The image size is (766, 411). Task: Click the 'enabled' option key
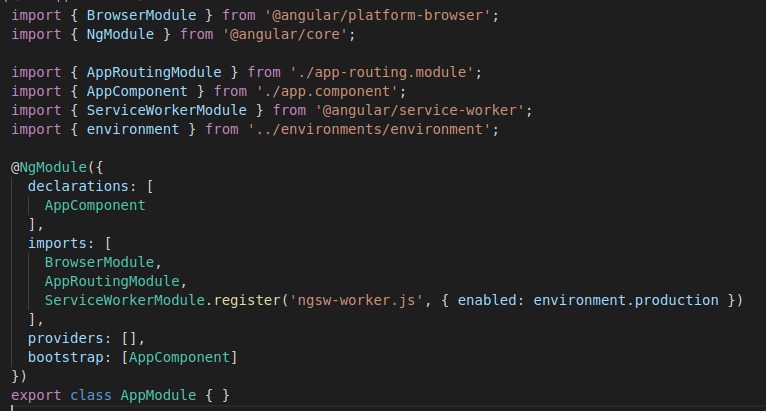tap(487, 300)
